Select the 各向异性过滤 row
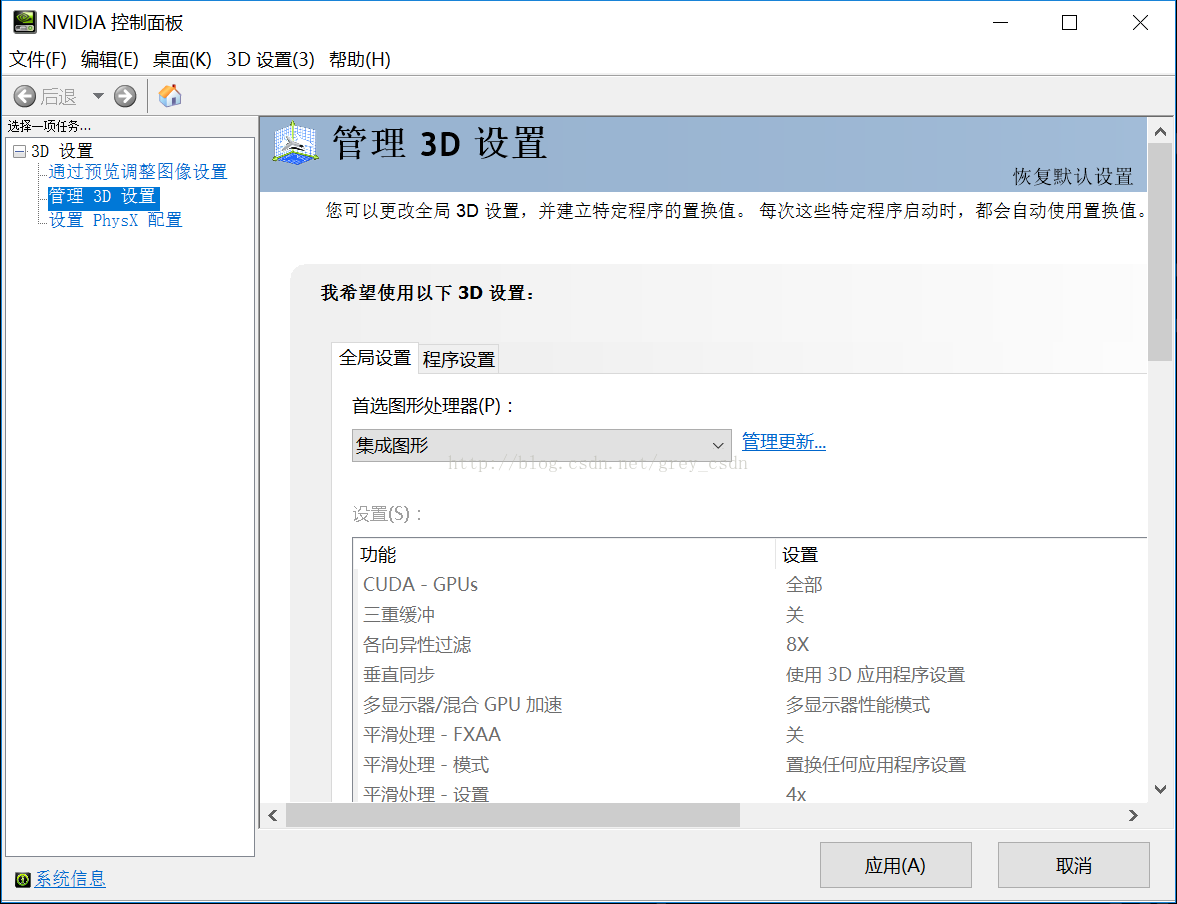This screenshot has width=1177, height=904. (750, 644)
